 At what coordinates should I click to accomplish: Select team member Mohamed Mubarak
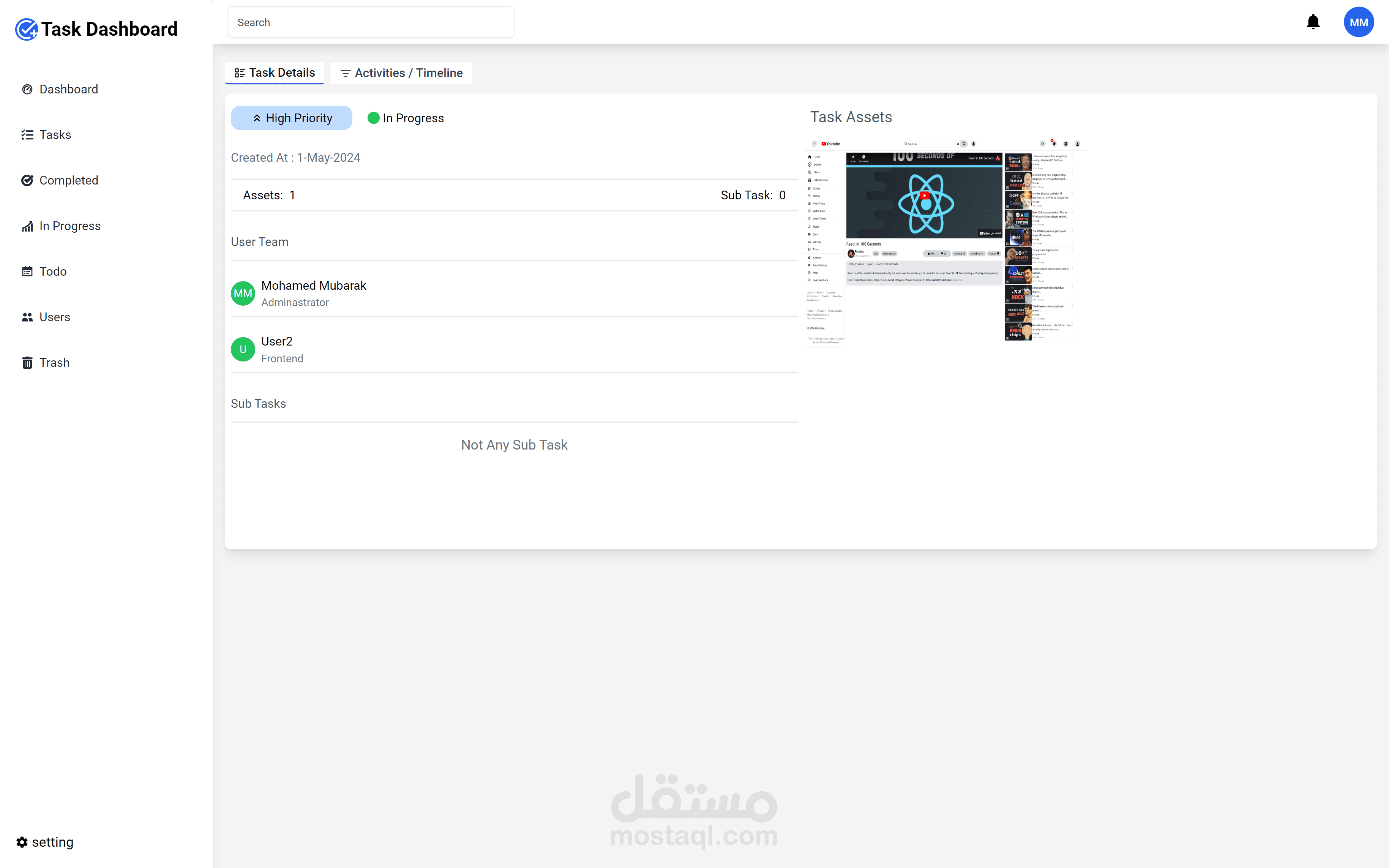click(313, 286)
